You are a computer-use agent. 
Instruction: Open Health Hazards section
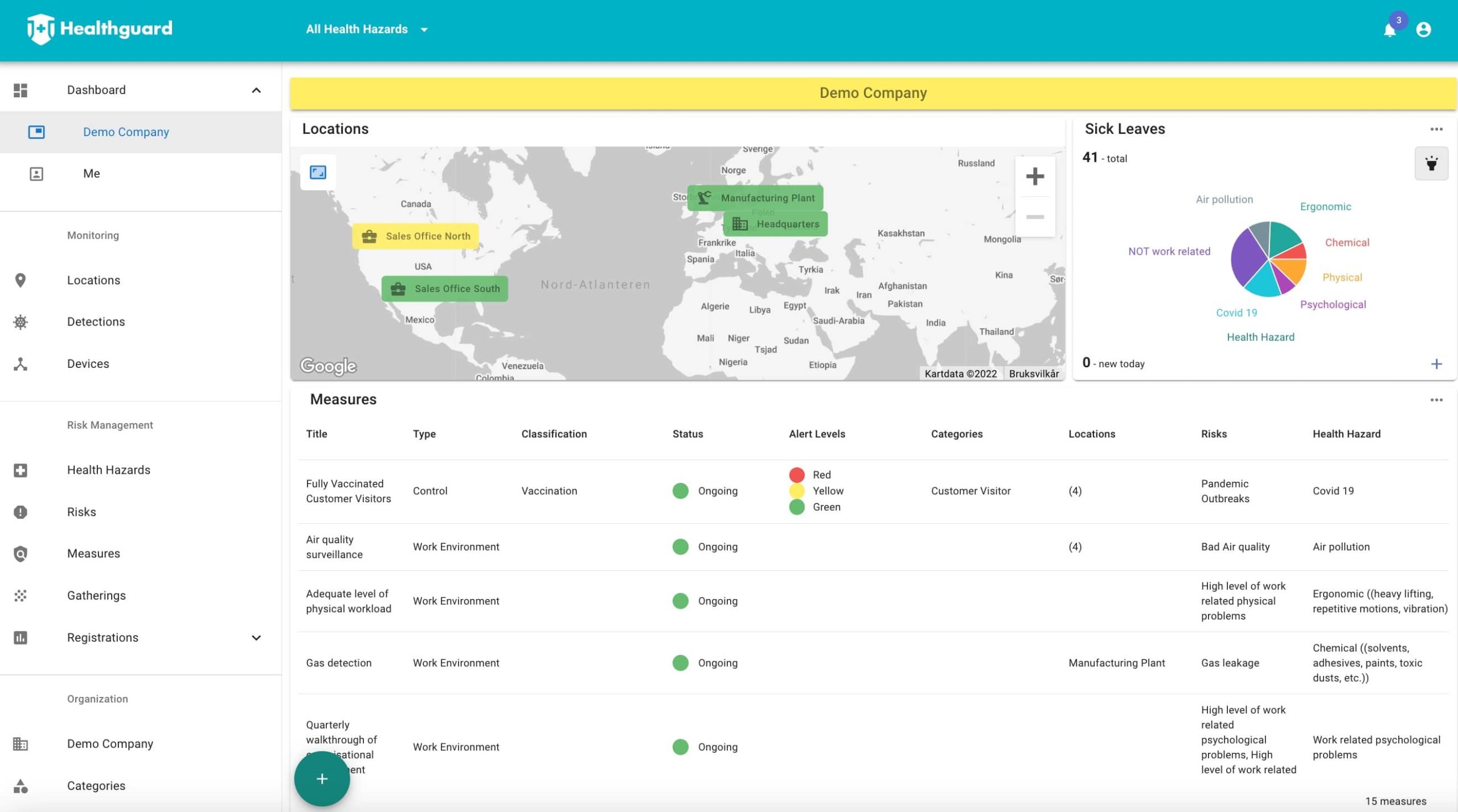141,470
